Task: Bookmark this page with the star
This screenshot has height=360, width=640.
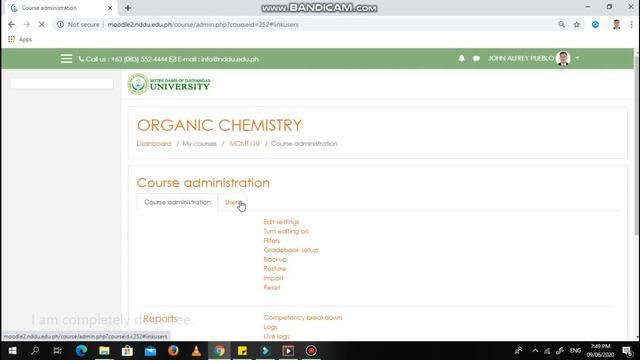Action: coord(576,24)
